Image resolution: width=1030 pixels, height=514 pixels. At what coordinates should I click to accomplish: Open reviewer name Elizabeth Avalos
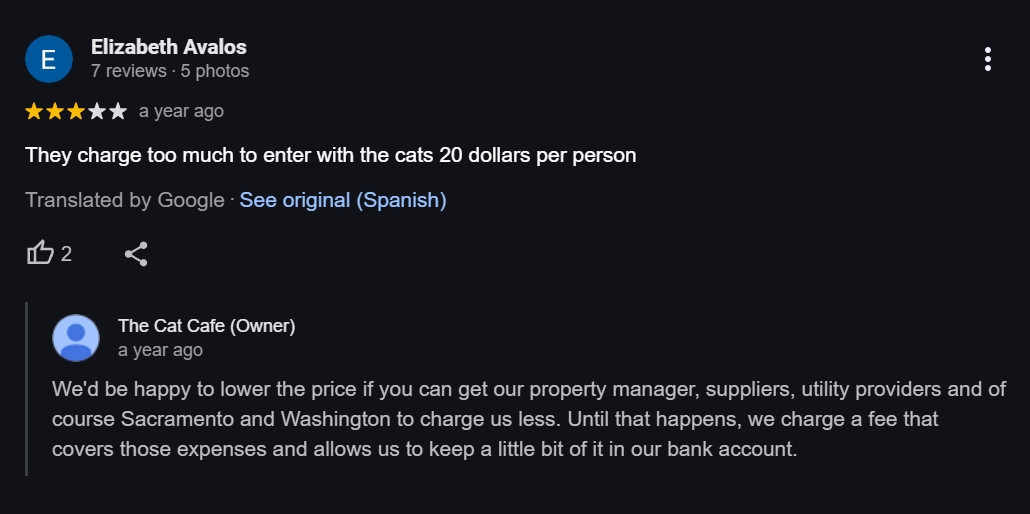click(x=168, y=47)
